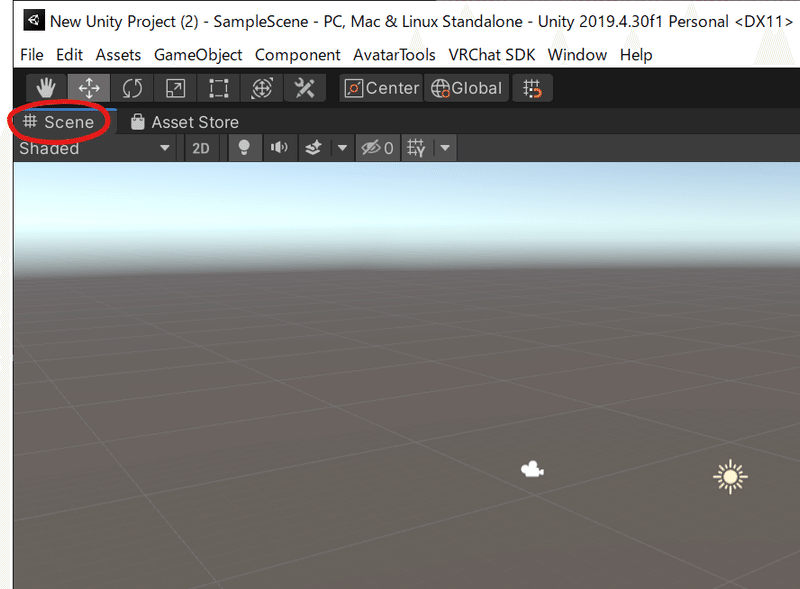Screen dimensions: 800x589
Task: Open the effects dropdown arrow
Action: tap(342, 148)
